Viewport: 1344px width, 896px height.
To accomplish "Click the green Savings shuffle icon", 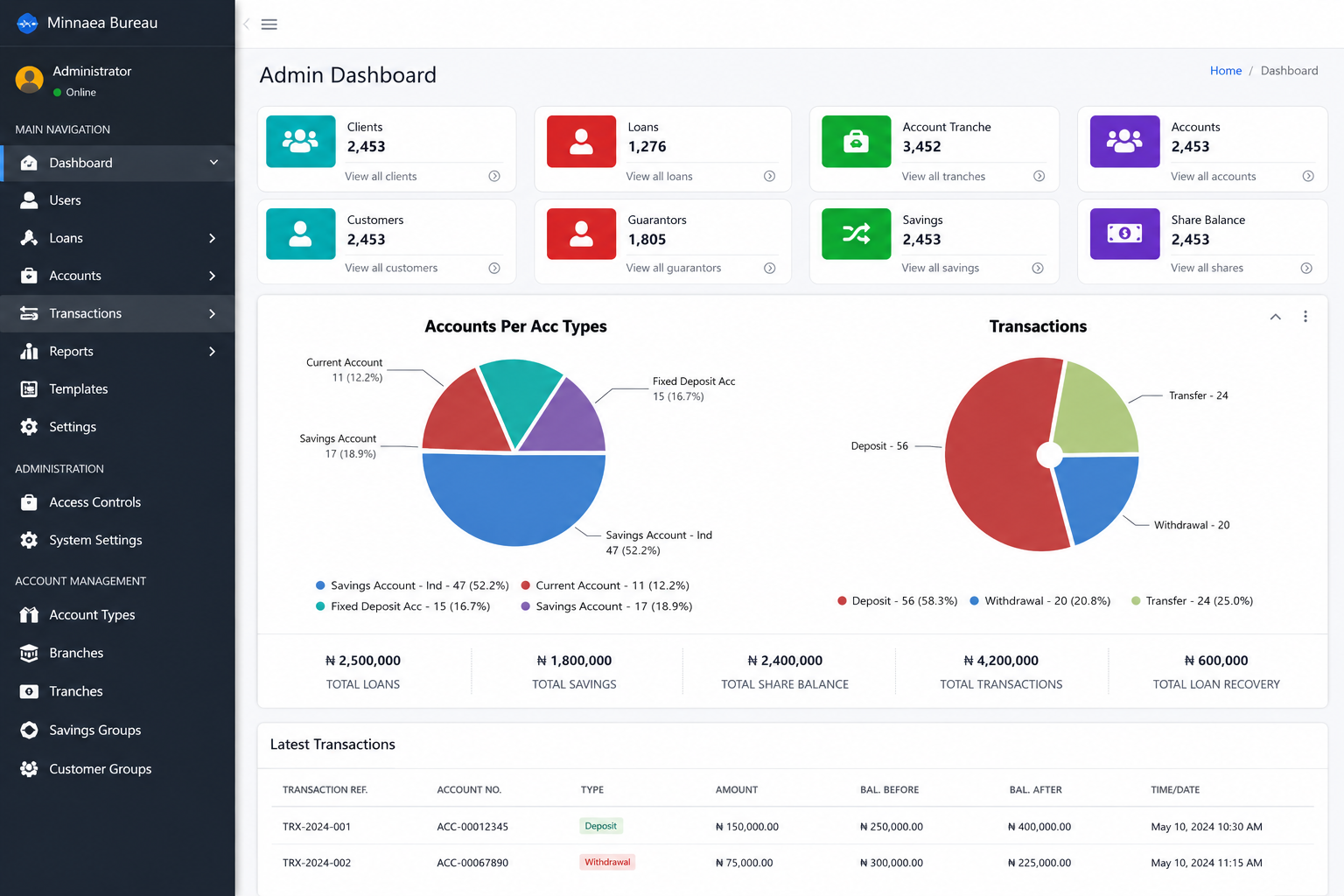I will (x=856, y=234).
